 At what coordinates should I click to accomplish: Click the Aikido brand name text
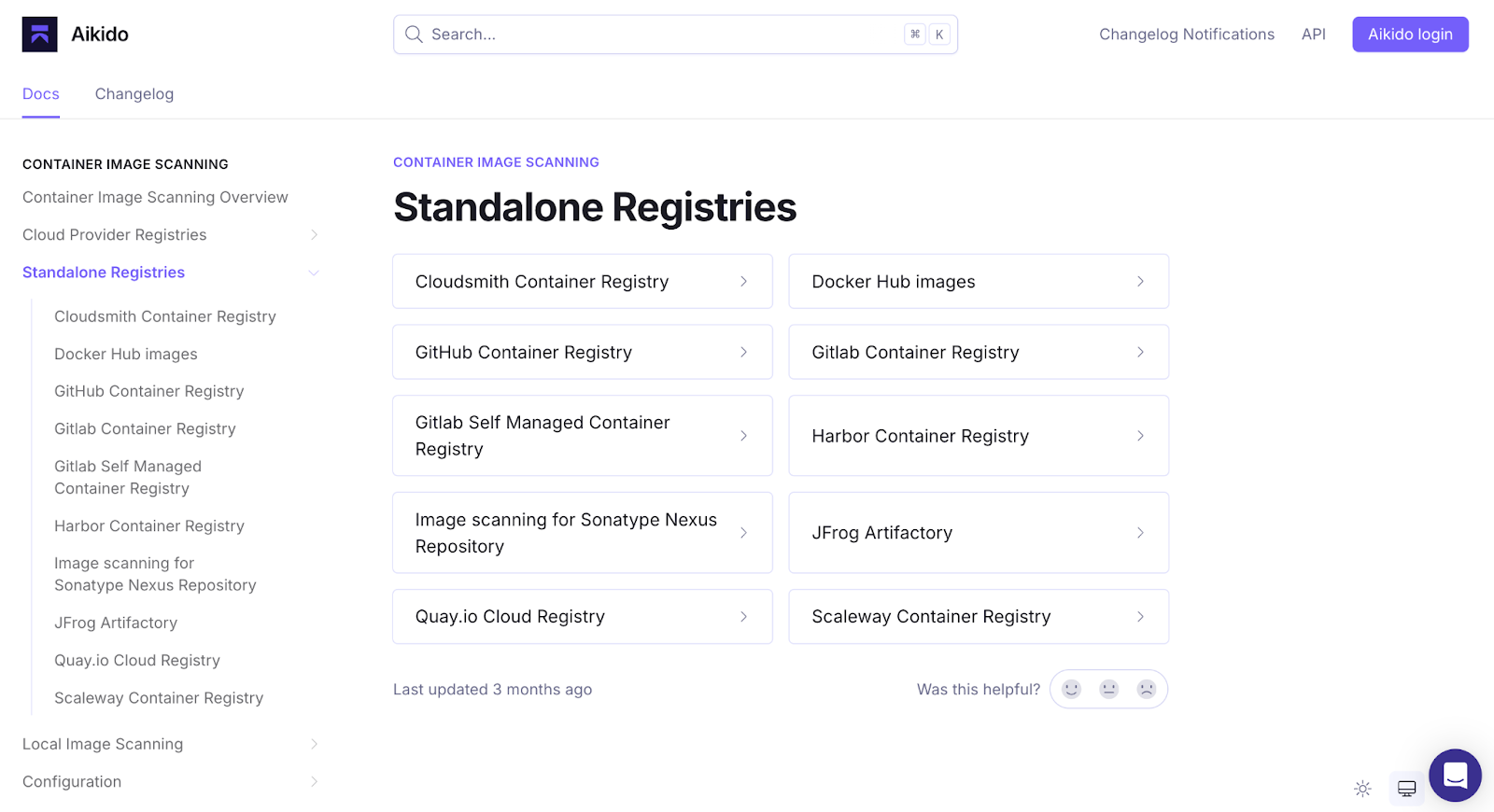coord(100,35)
